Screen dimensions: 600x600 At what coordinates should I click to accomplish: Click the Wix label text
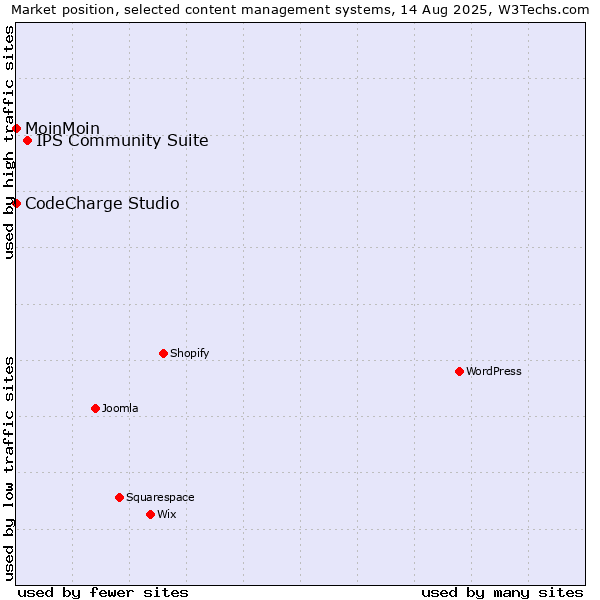click(166, 514)
